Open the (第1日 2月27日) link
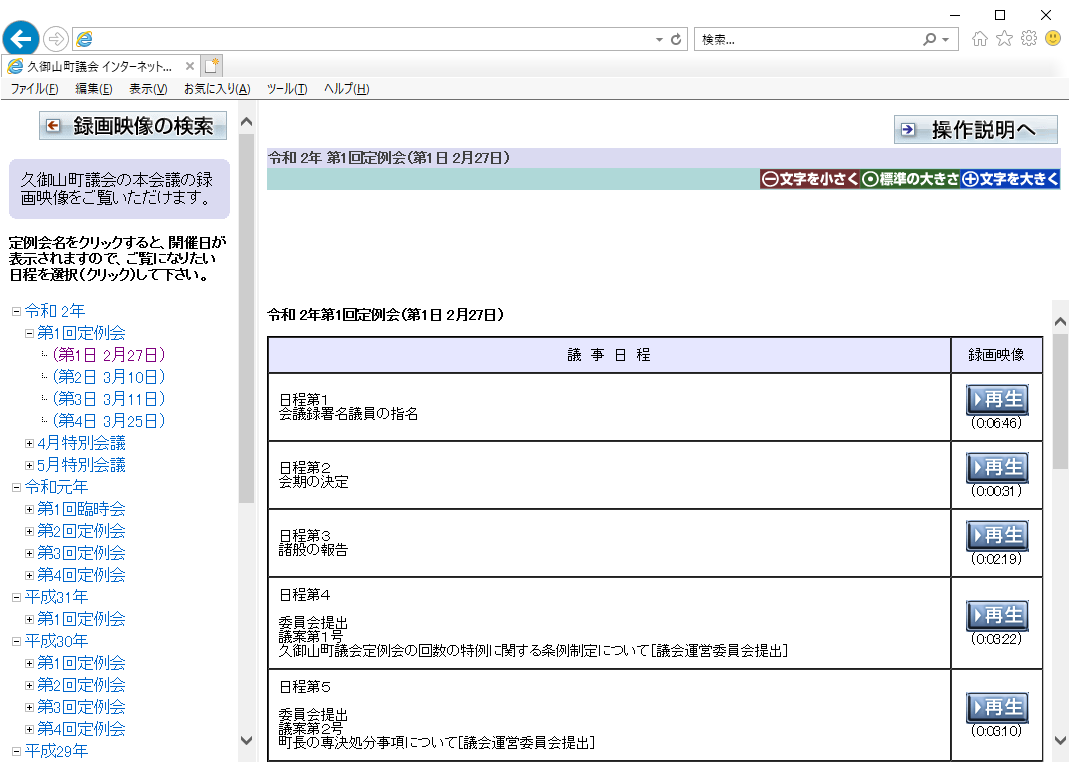1070x763 pixels. pyautogui.click(x=109, y=355)
